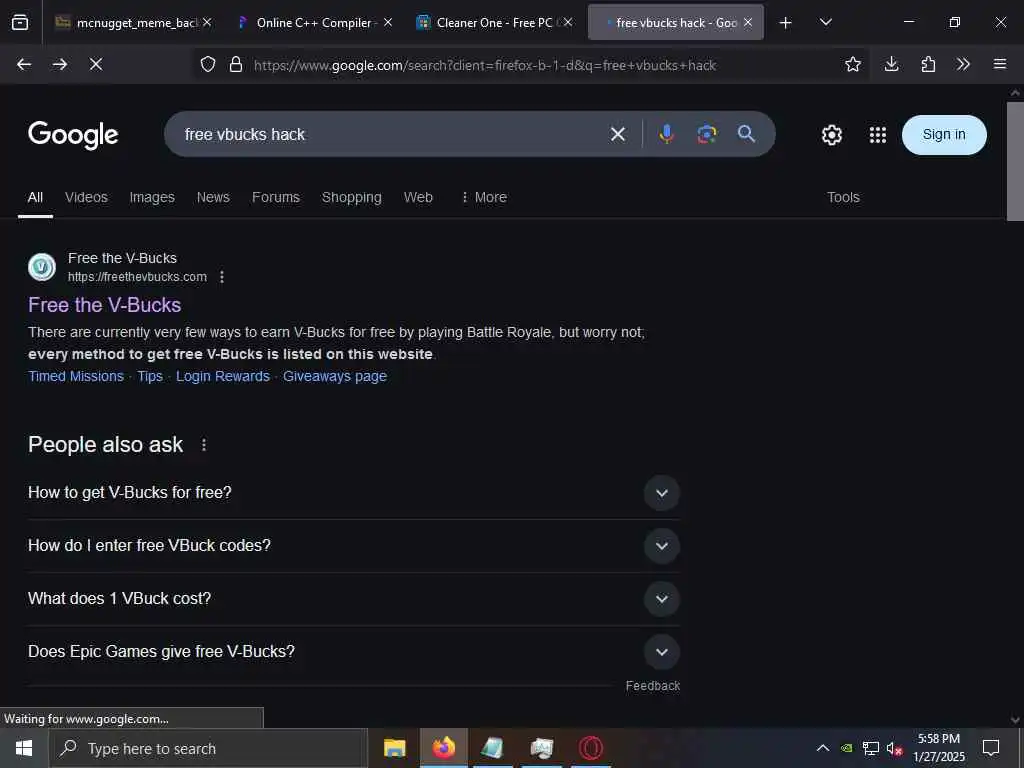Click the browser address bar URL
The image size is (1024, 768).
(485, 65)
